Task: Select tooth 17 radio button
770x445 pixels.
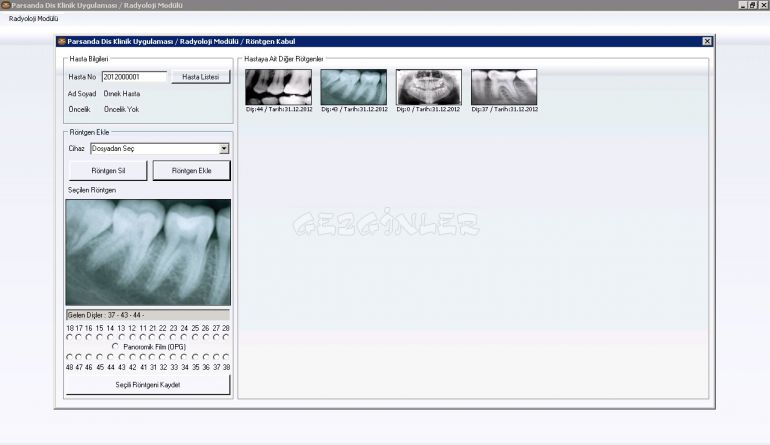Action: pyautogui.click(x=79, y=337)
